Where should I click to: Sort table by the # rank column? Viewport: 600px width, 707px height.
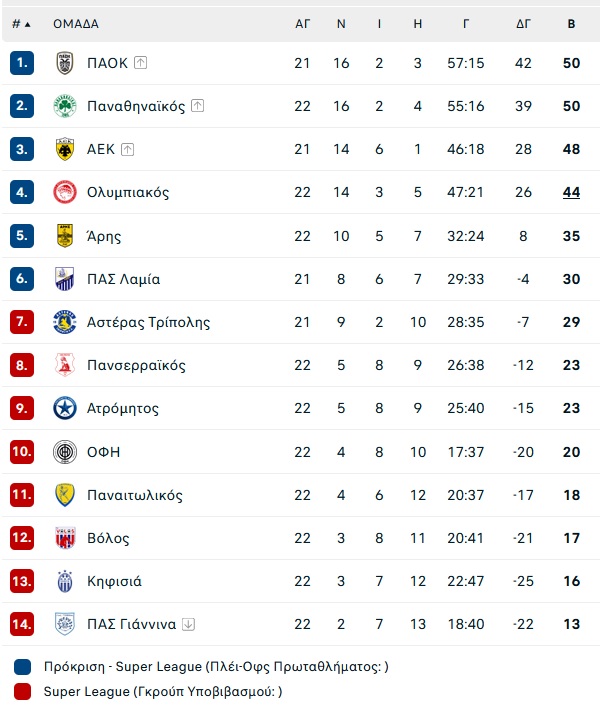pyautogui.click(x=21, y=24)
